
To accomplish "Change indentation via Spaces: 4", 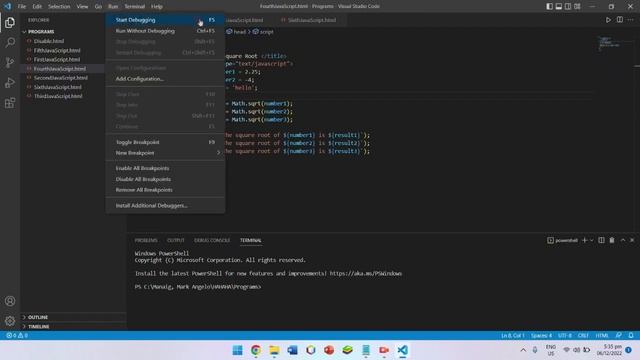I will [x=541, y=335].
